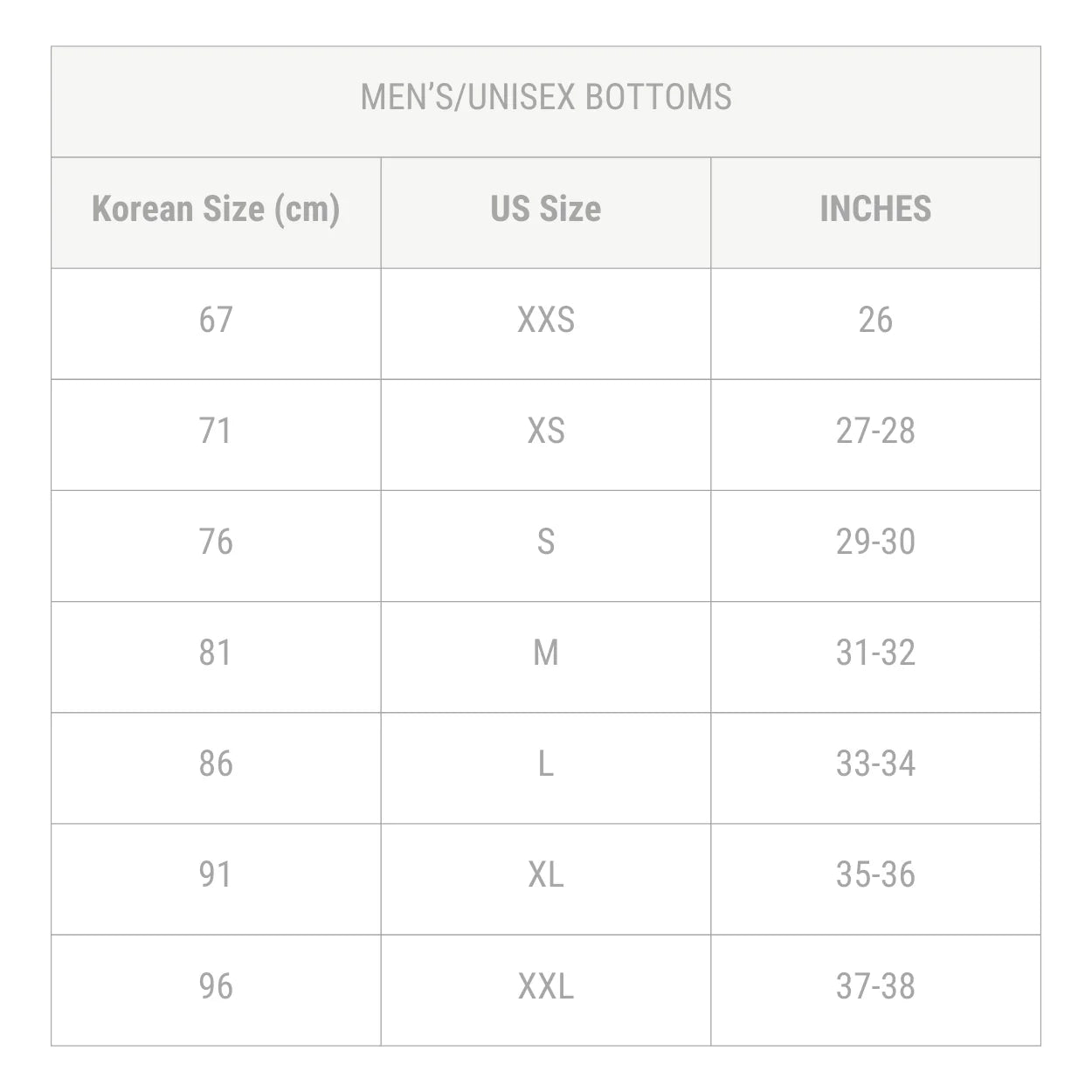
Task: Click the Korean size 86 cell
Action: (216, 764)
